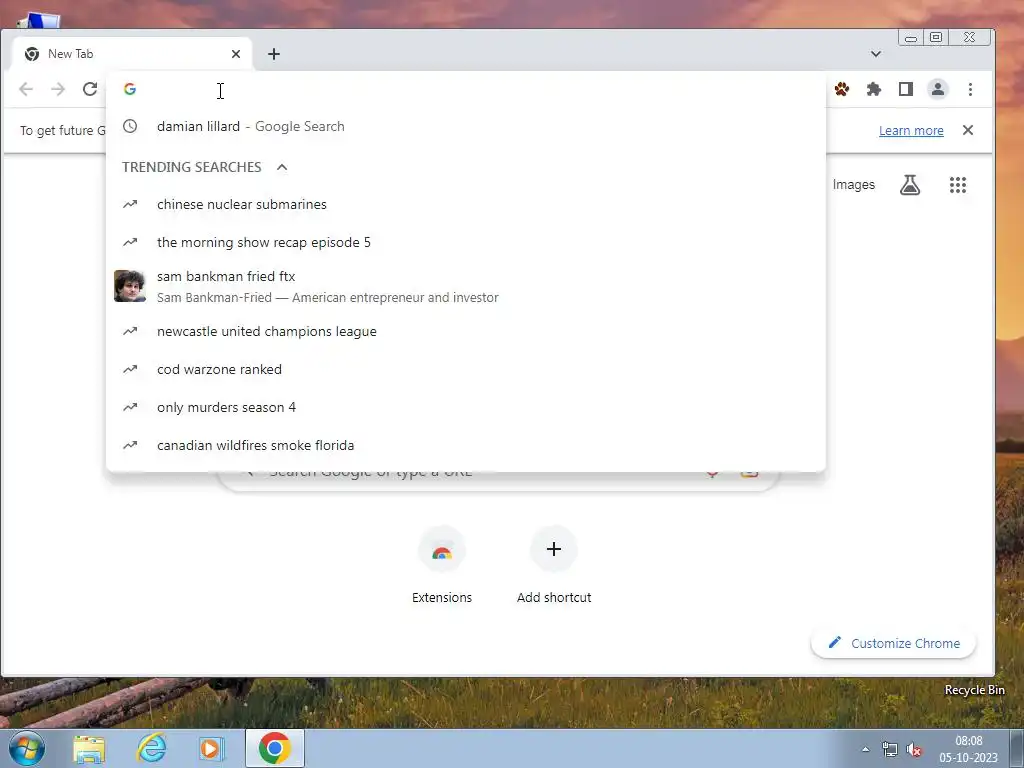Viewport: 1024px width, 768px height.
Task: Click the clock icon beside damian lillard
Action: [131, 126]
